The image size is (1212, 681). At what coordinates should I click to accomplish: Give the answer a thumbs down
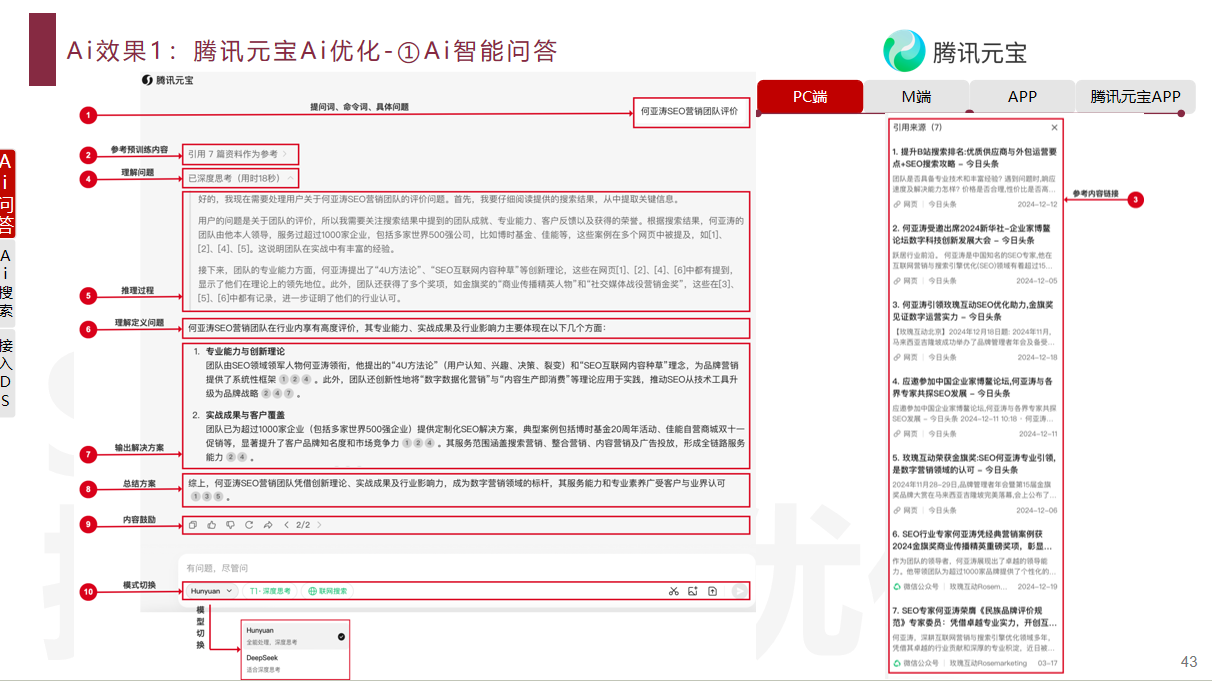tap(230, 524)
